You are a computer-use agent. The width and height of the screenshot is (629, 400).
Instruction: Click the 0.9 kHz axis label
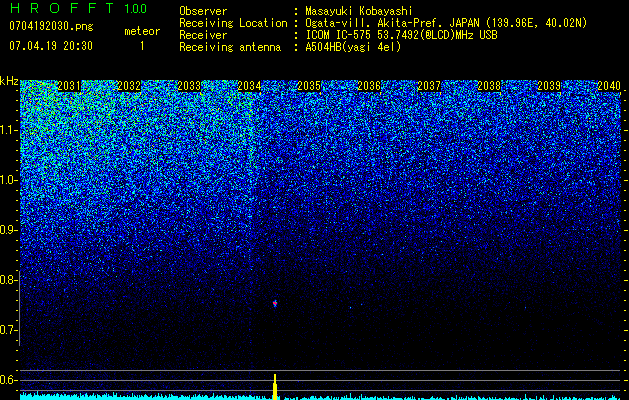(x=9, y=230)
